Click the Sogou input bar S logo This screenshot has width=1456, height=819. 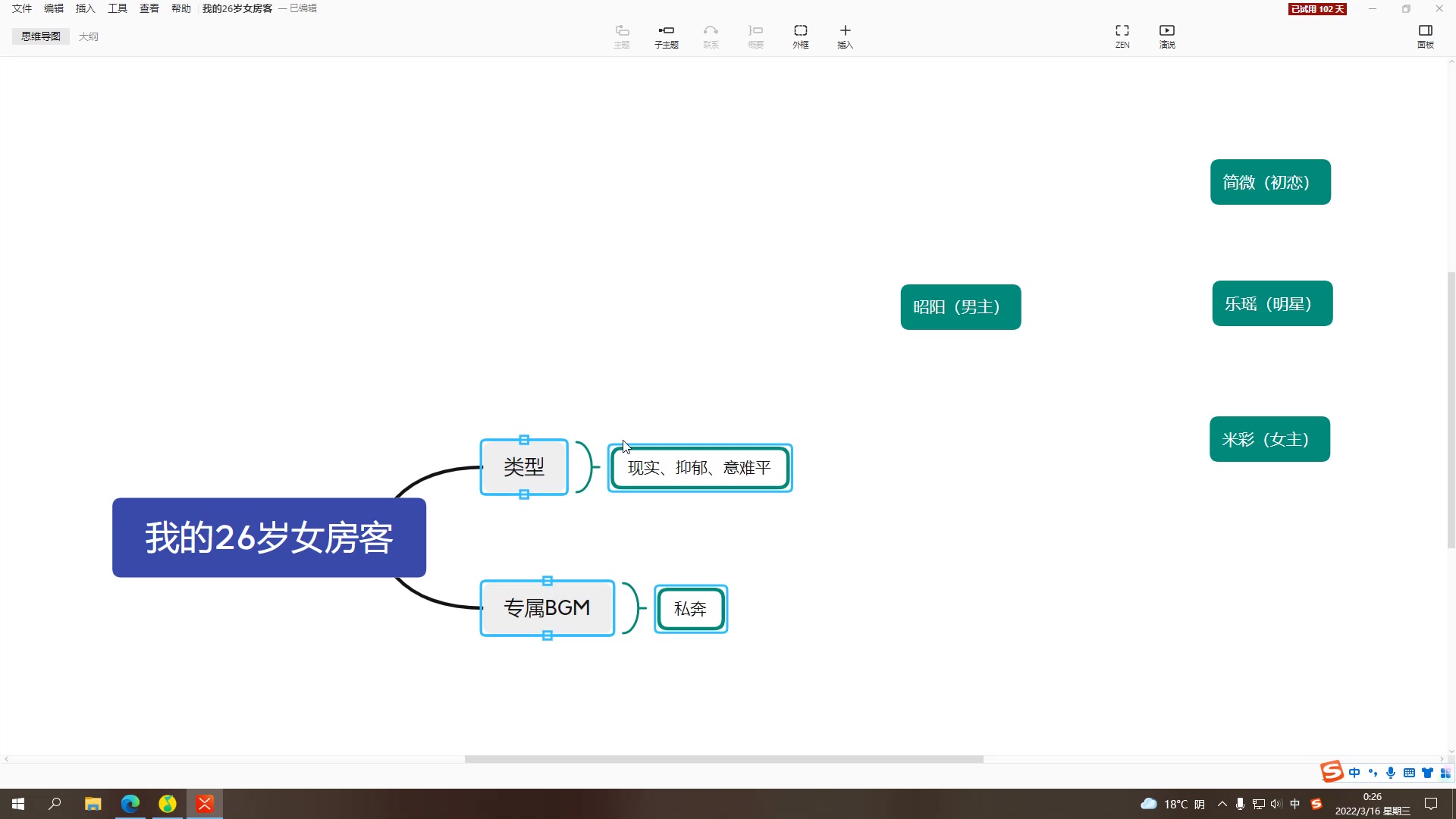point(1332,771)
